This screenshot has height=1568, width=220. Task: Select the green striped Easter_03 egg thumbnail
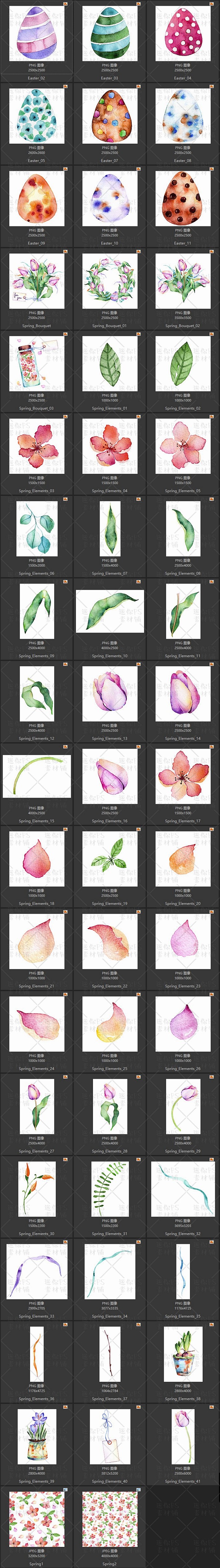[x=110, y=33]
